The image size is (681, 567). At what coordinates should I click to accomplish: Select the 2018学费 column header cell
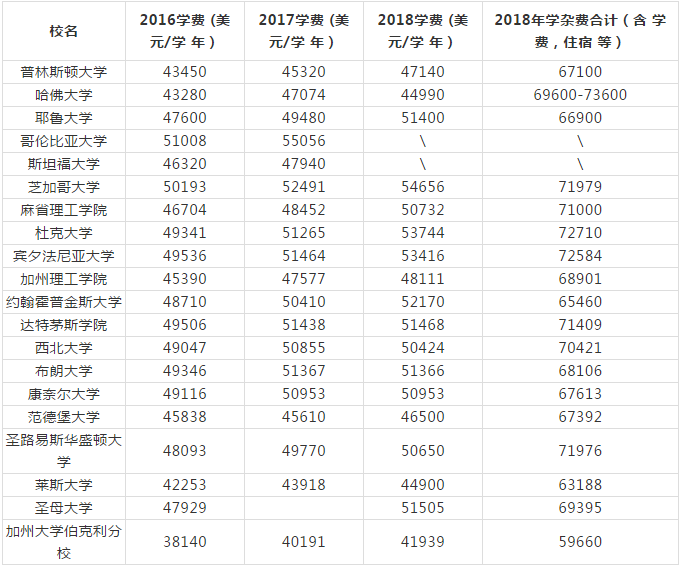(423, 31)
